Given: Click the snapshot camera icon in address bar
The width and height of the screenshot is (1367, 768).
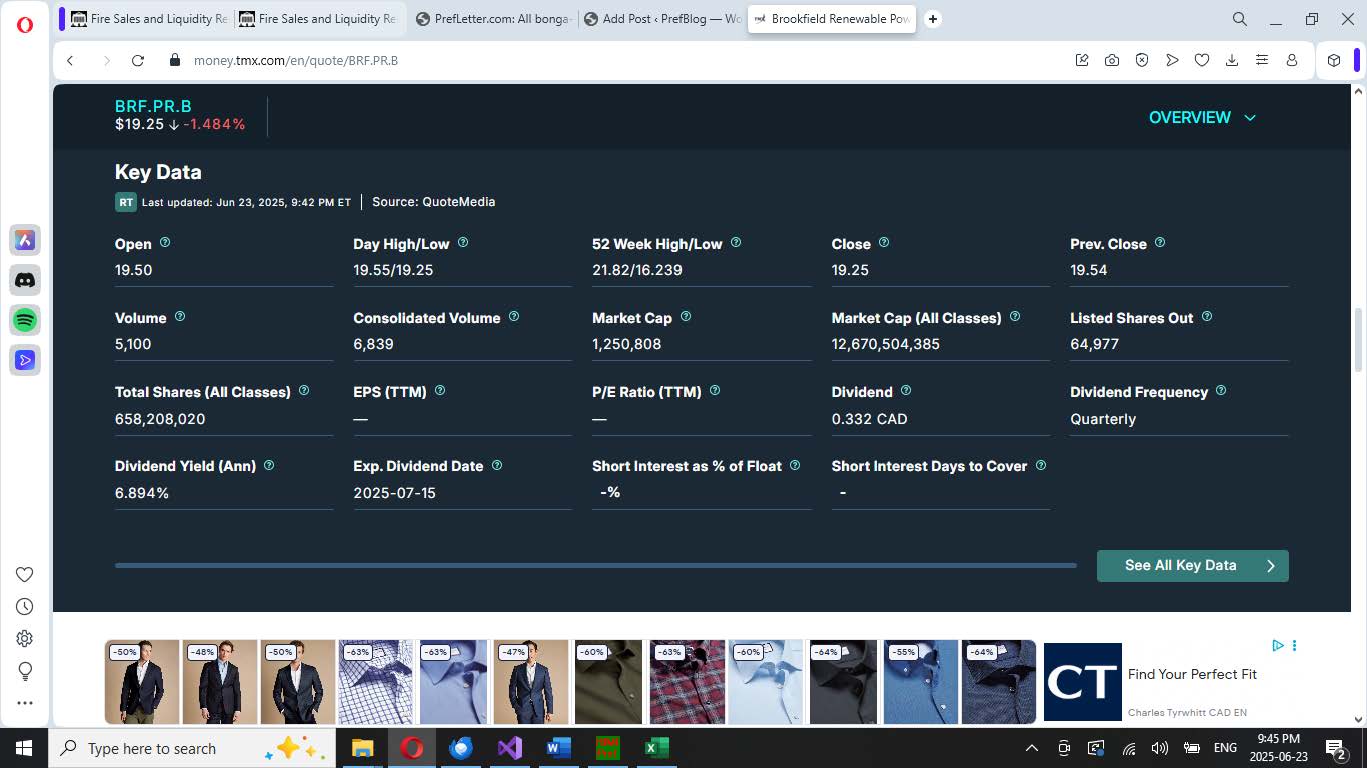Looking at the screenshot, I should tap(1112, 60).
